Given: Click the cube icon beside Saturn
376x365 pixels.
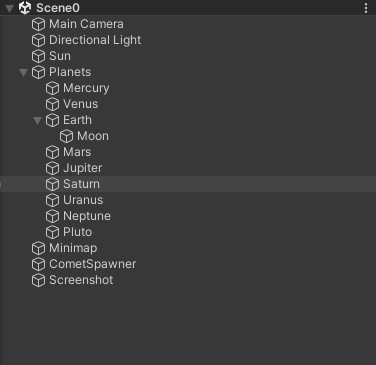Looking at the screenshot, I should click(52, 184).
